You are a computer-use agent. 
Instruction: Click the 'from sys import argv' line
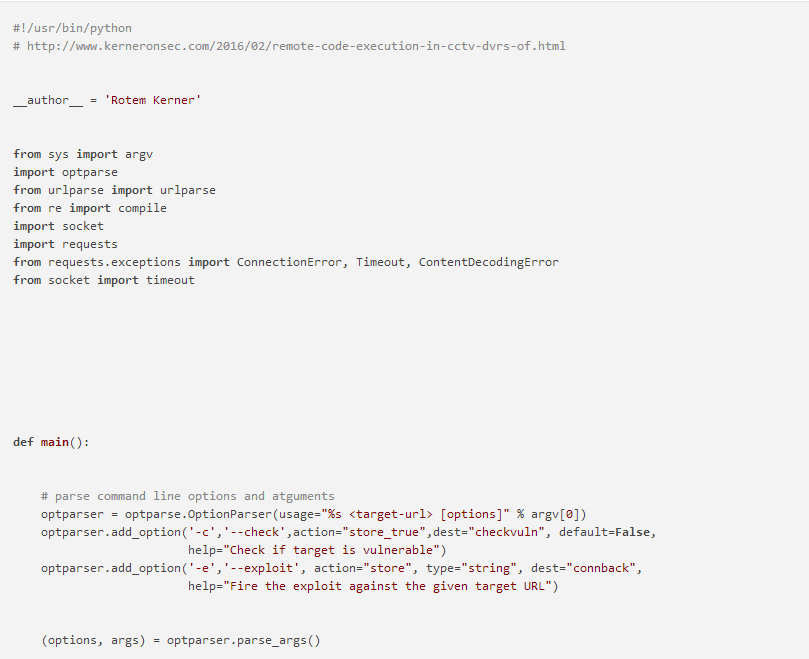coord(83,154)
